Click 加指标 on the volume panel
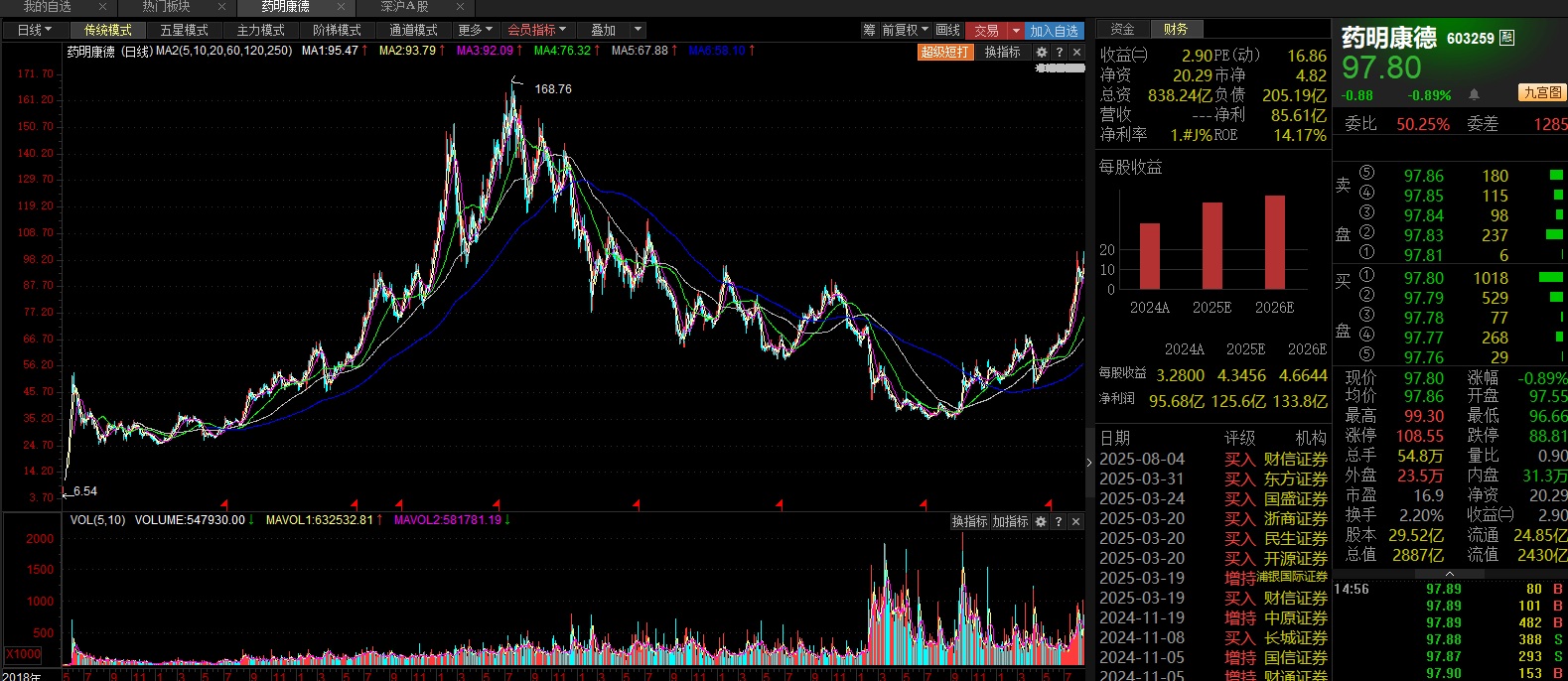This screenshot has width=1568, height=681. (1011, 521)
